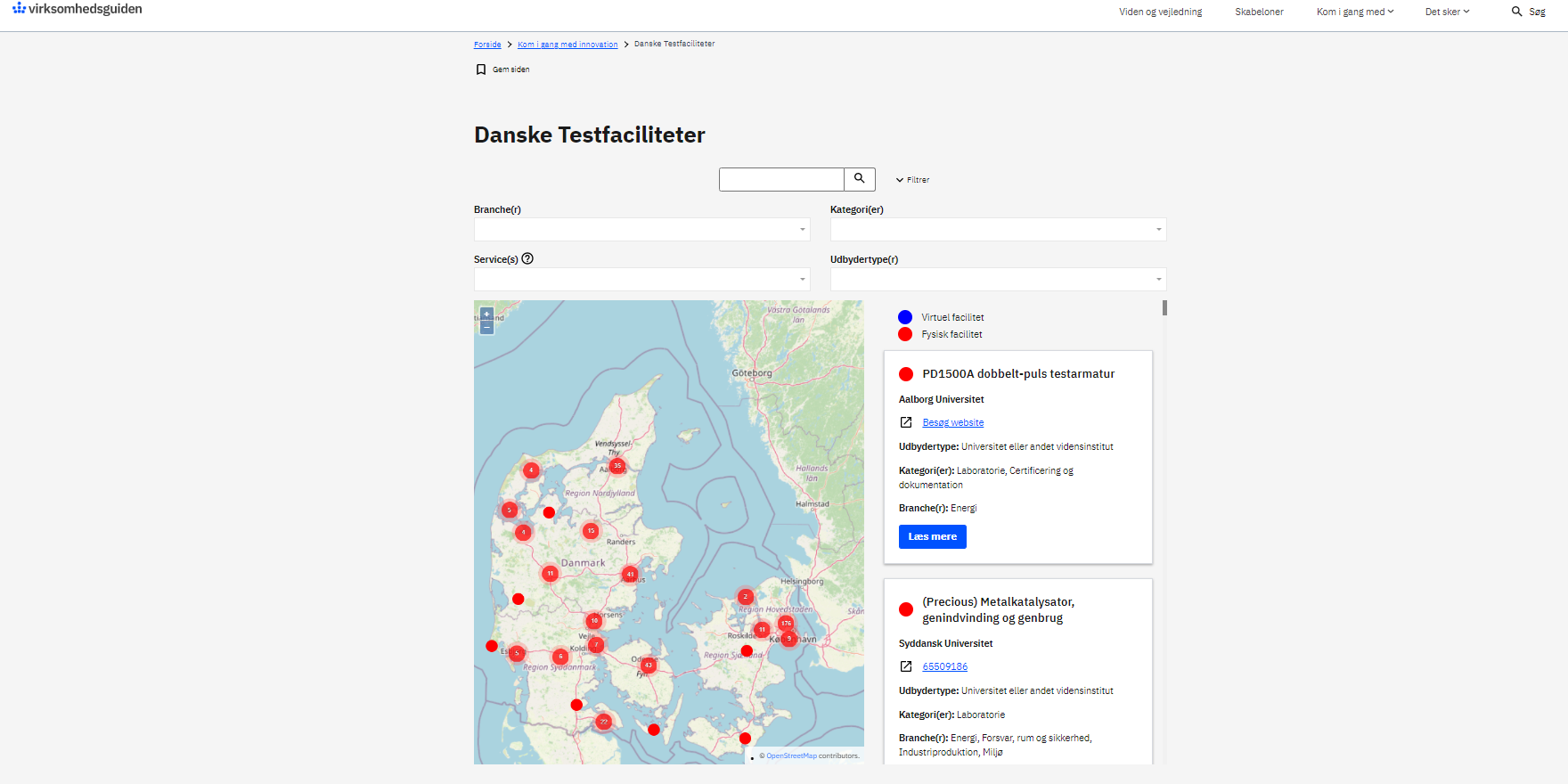The height and width of the screenshot is (784, 1568).
Task: Open the 2 cluster in northern Sjælland
Action: click(x=746, y=597)
